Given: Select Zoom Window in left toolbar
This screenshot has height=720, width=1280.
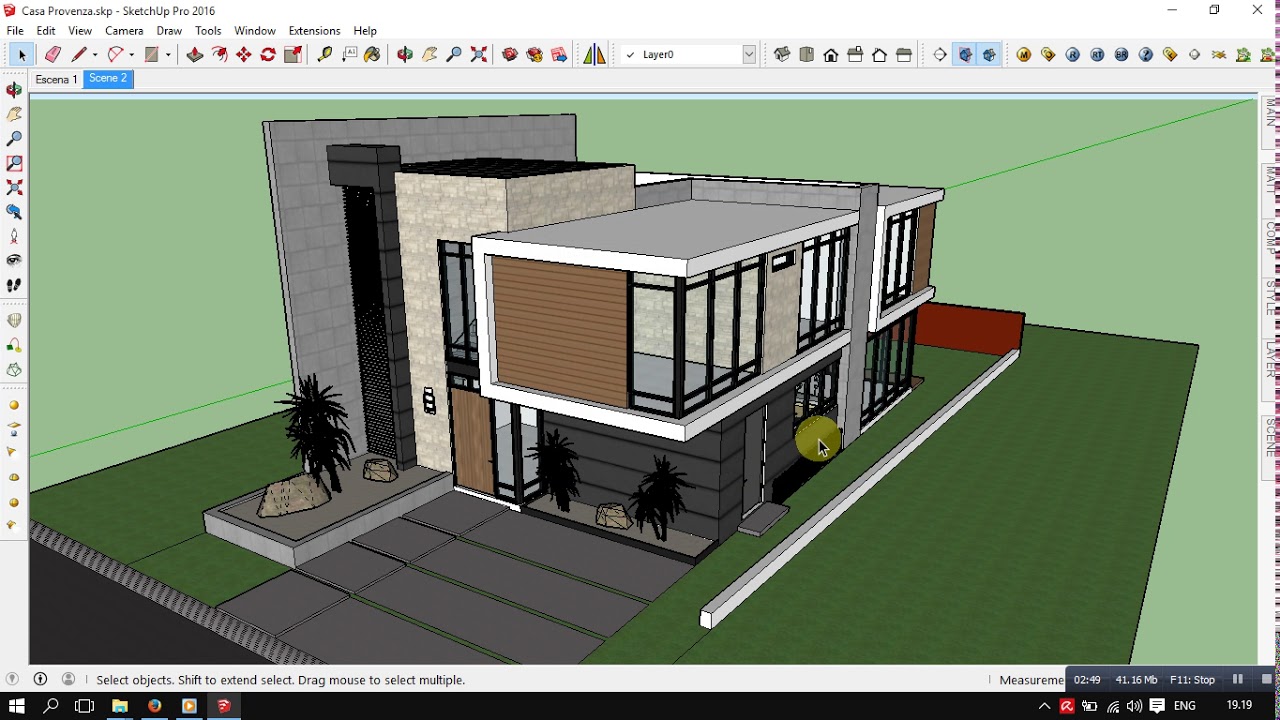Looking at the screenshot, I should 14,163.
